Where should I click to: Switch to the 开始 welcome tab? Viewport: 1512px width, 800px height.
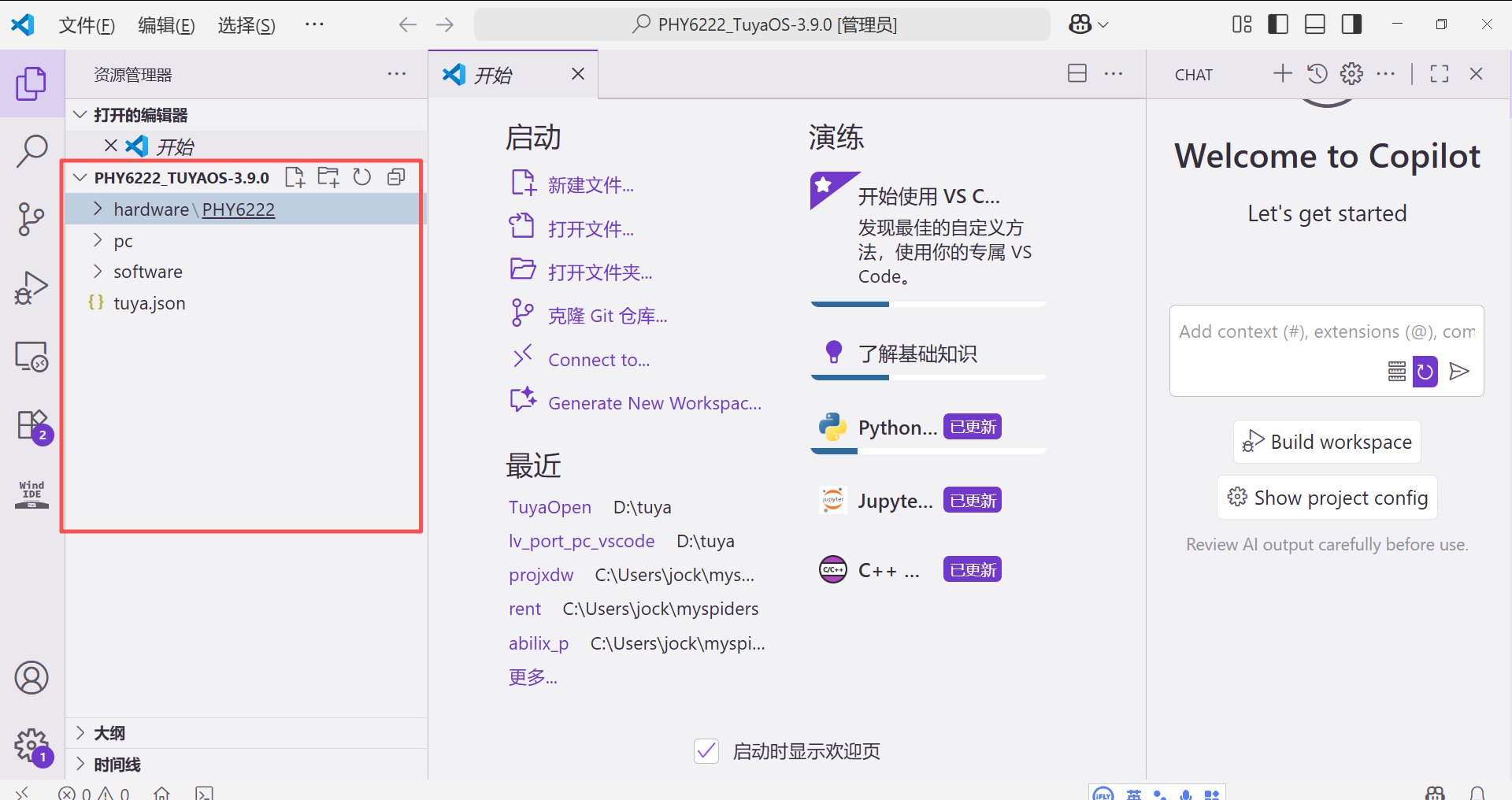(x=493, y=74)
